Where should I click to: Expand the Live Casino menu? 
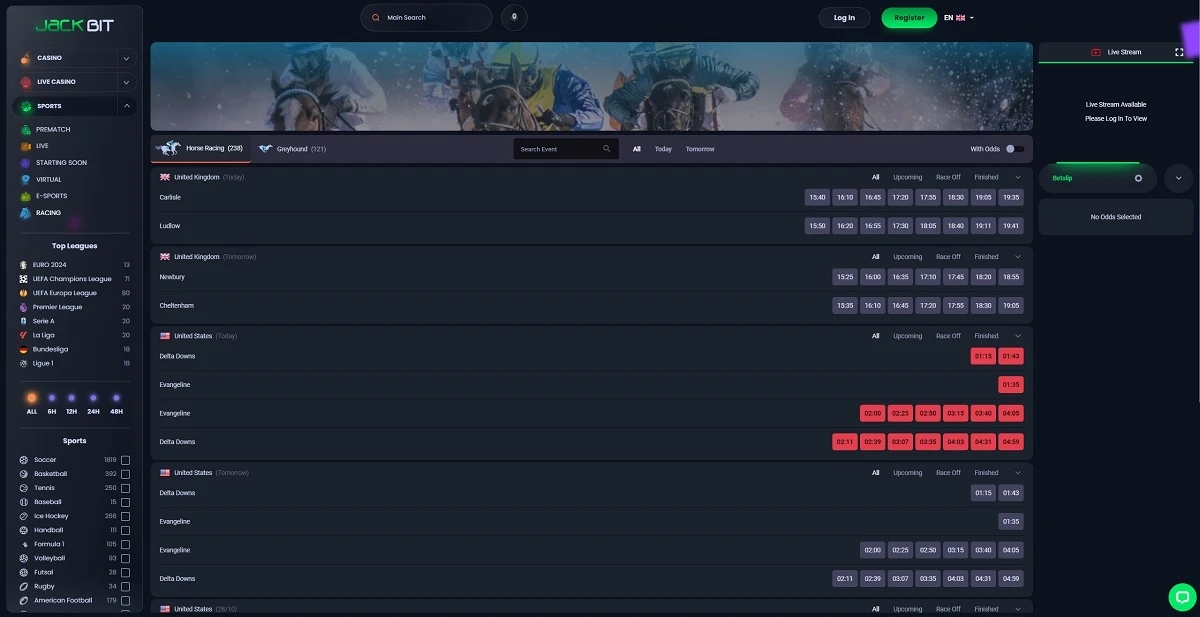pyautogui.click(x=126, y=82)
